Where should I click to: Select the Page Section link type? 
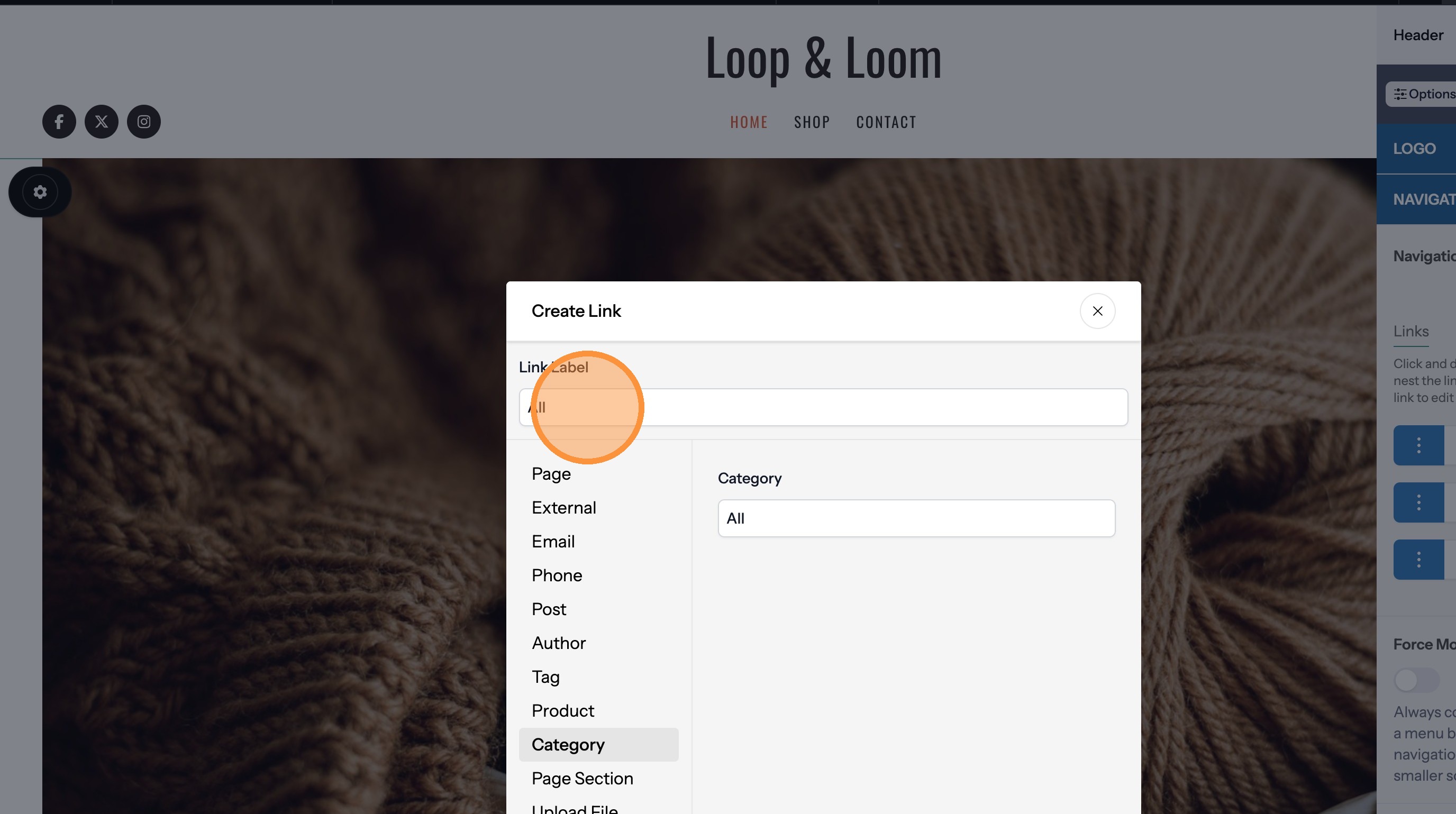582,779
